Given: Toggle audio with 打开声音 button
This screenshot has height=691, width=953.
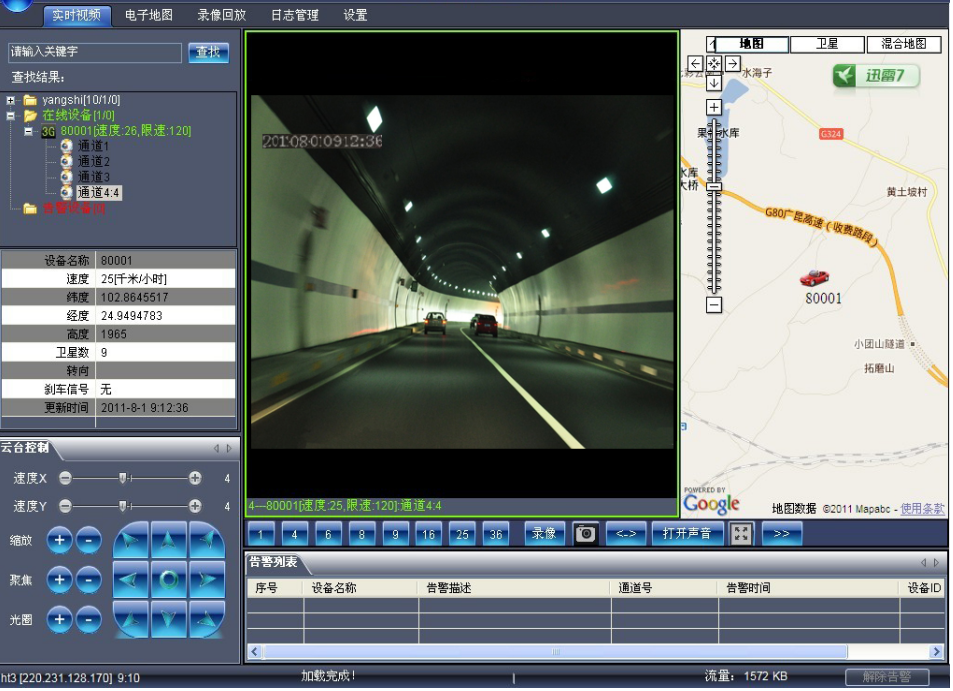Looking at the screenshot, I should point(687,534).
